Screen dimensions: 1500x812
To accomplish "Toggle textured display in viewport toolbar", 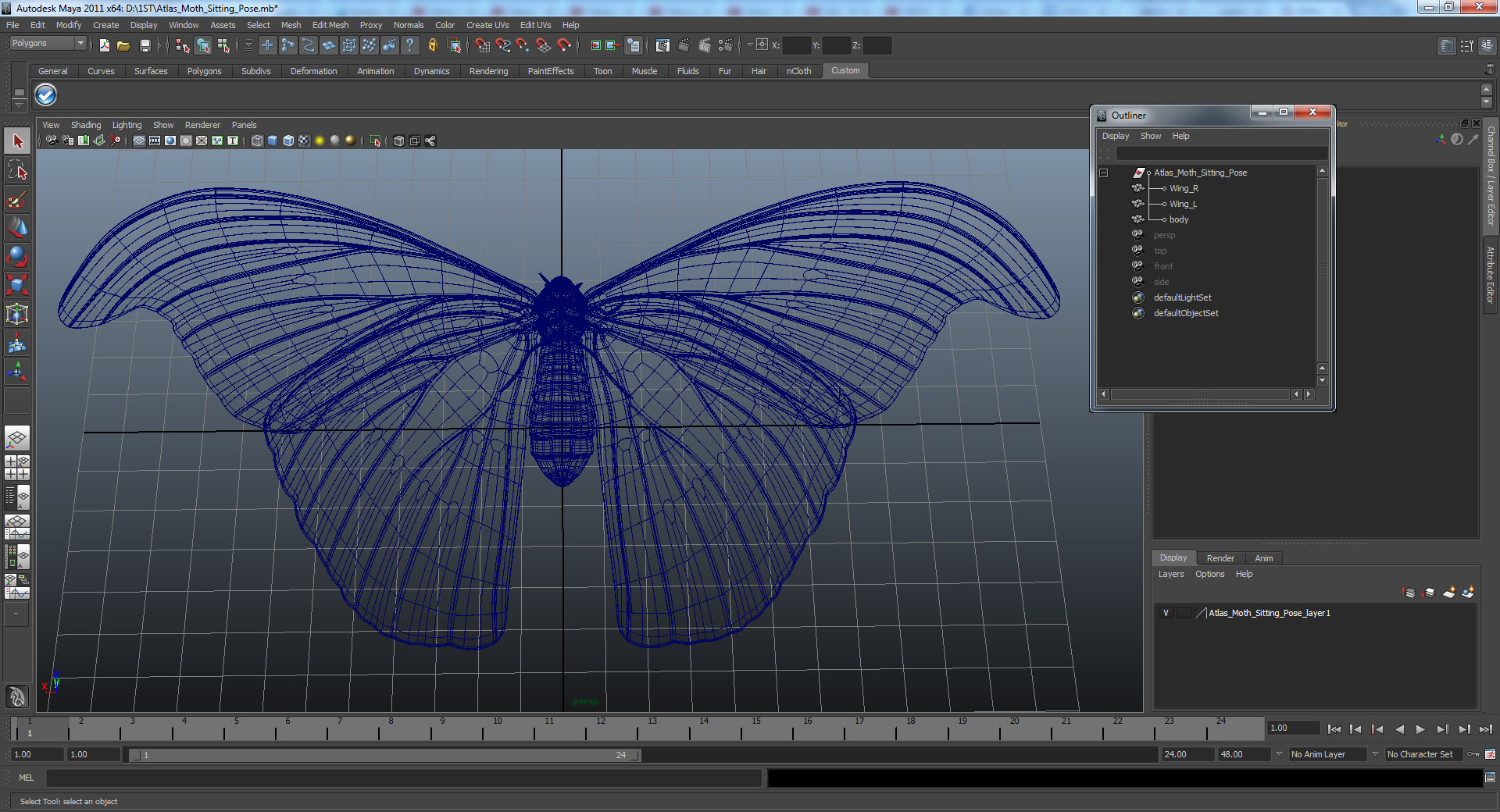I will coord(304,141).
